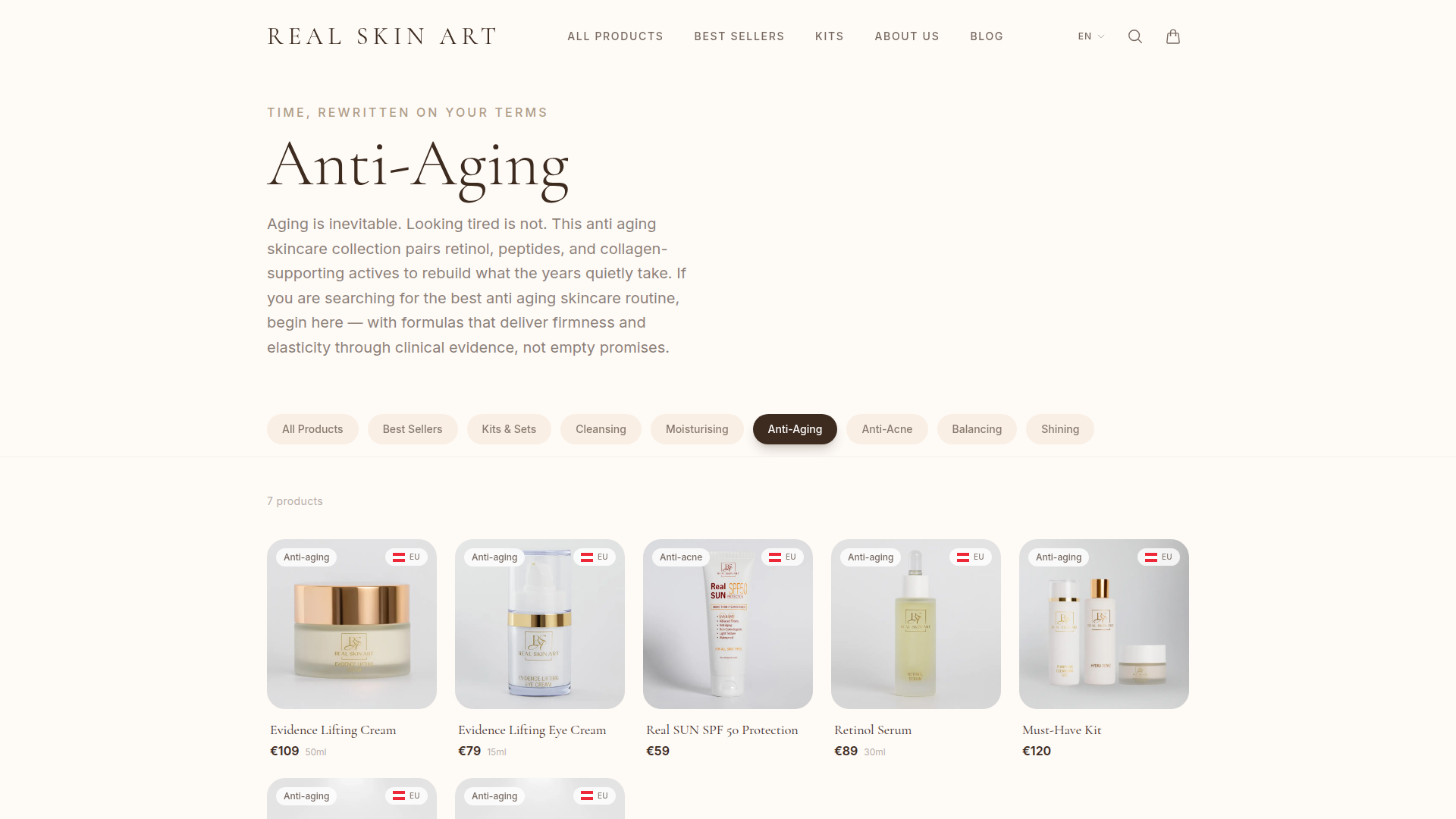The width and height of the screenshot is (1456, 819).
Task: Open the Blog link
Action: (x=987, y=36)
